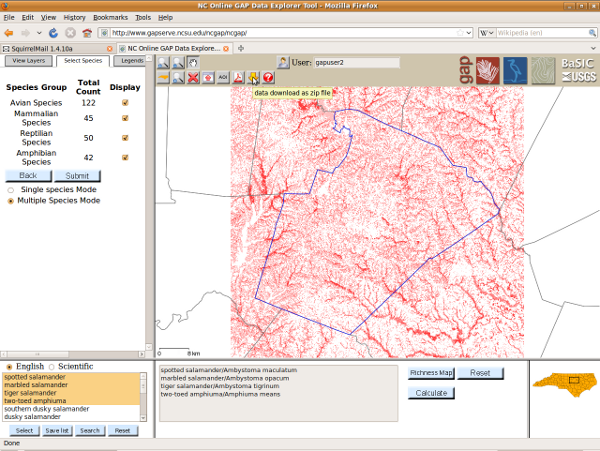The image size is (600, 451).
Task: Open a new browser tab
Action: [x=241, y=48]
